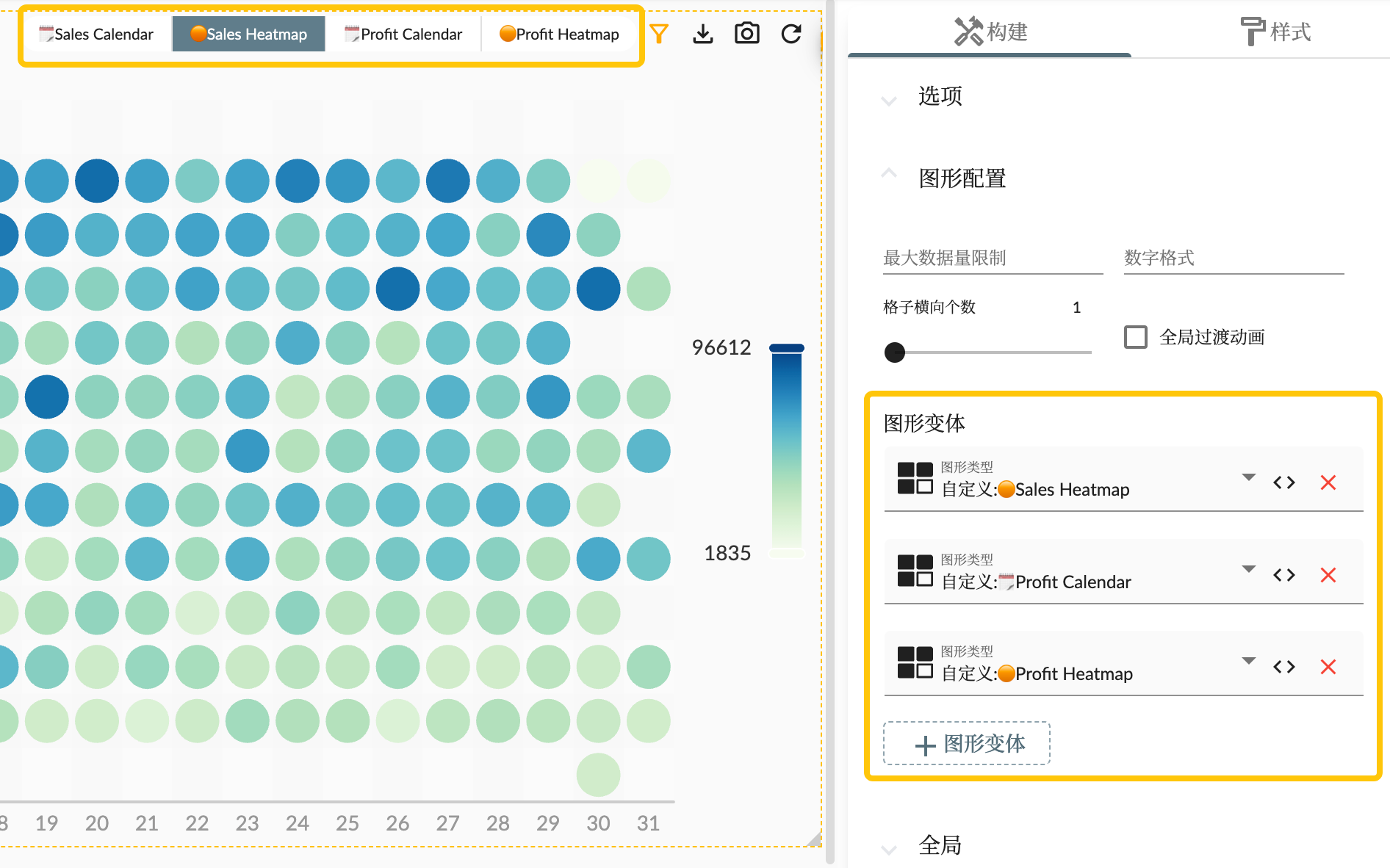Switch to the 样式 tab
This screenshot has width=1390, height=868.
tap(1275, 32)
